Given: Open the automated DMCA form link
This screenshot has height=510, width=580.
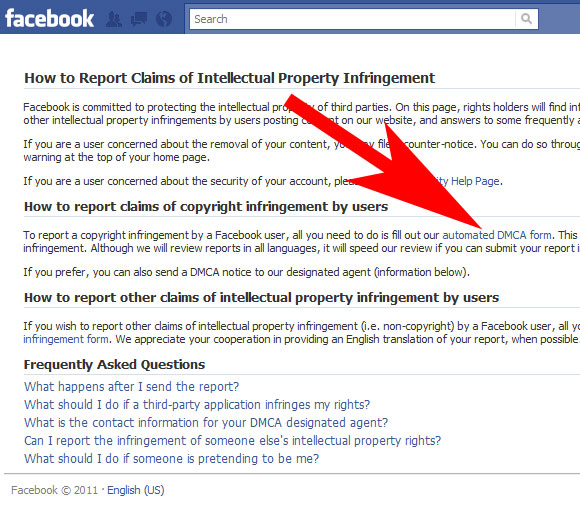Looking at the screenshot, I should pyautogui.click(x=497, y=235).
